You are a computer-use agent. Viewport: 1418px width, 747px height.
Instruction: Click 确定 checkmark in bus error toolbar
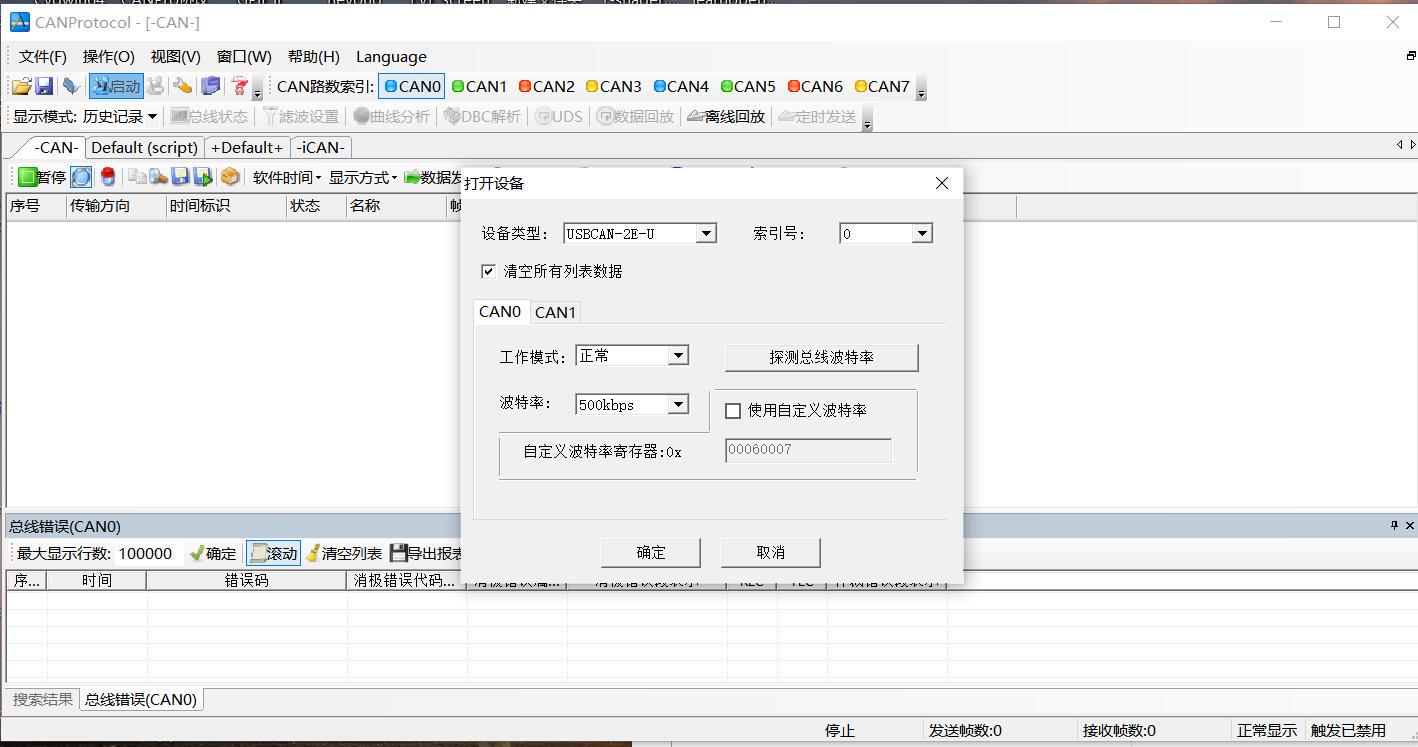213,554
